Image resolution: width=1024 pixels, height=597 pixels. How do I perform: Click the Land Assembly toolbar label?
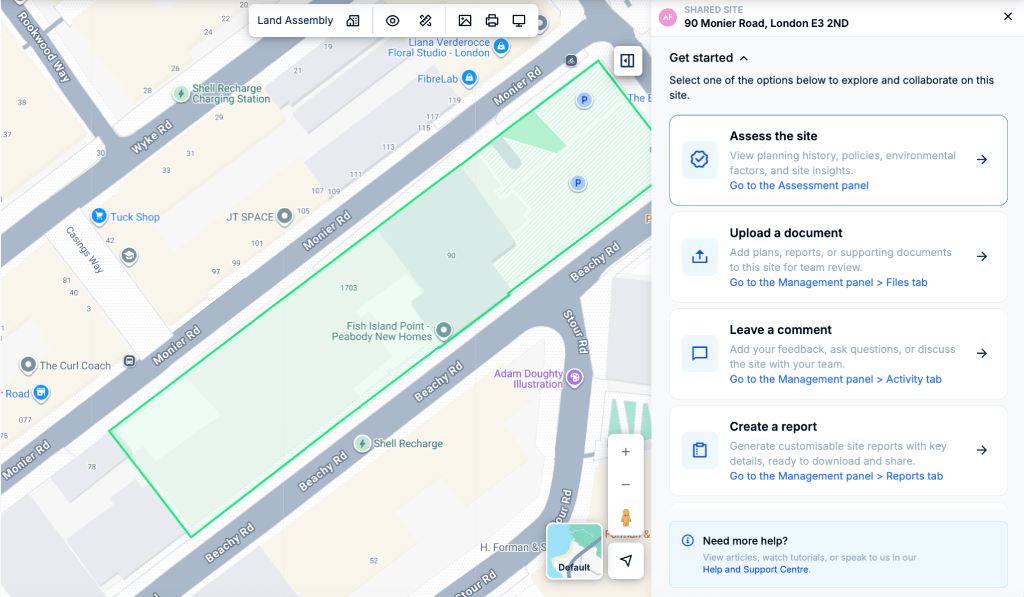(295, 21)
